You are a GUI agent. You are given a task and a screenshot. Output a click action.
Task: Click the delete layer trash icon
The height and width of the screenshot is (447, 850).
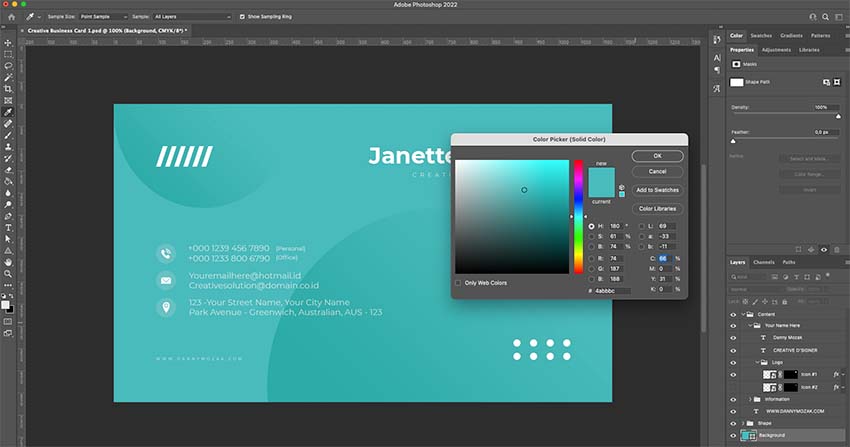pyautogui.click(x=836, y=250)
